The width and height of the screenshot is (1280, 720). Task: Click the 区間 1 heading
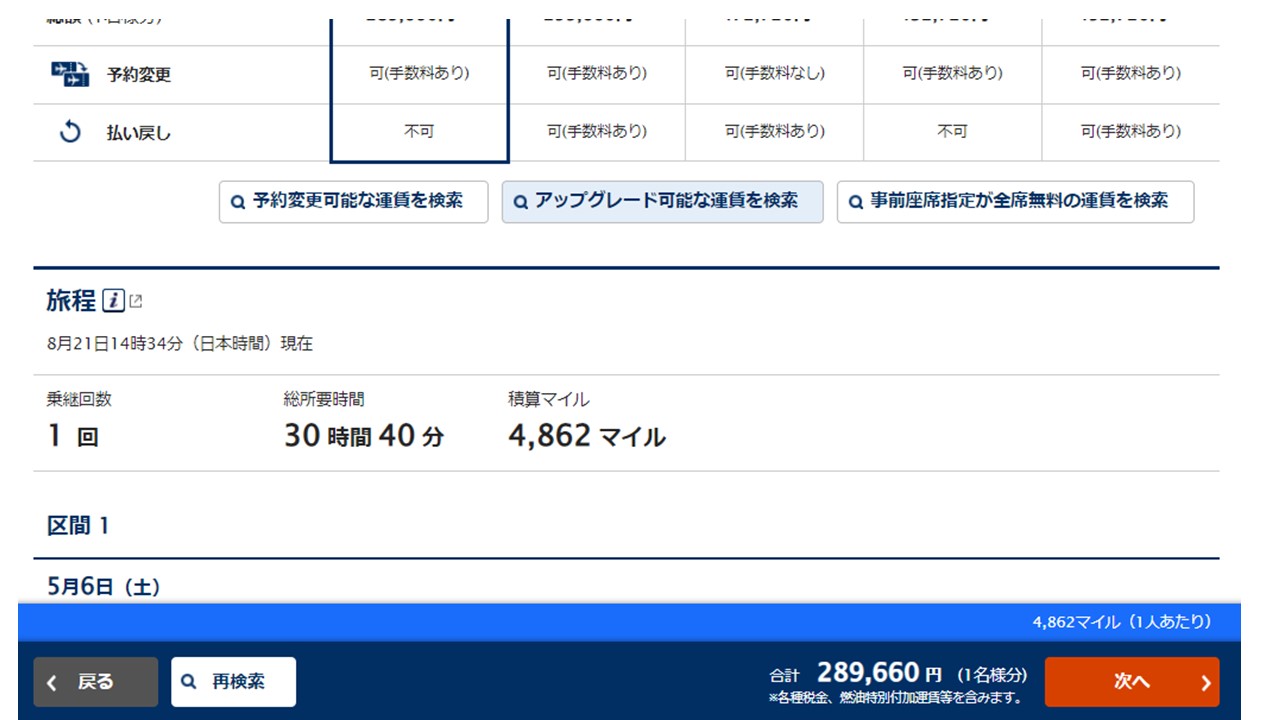tap(78, 525)
